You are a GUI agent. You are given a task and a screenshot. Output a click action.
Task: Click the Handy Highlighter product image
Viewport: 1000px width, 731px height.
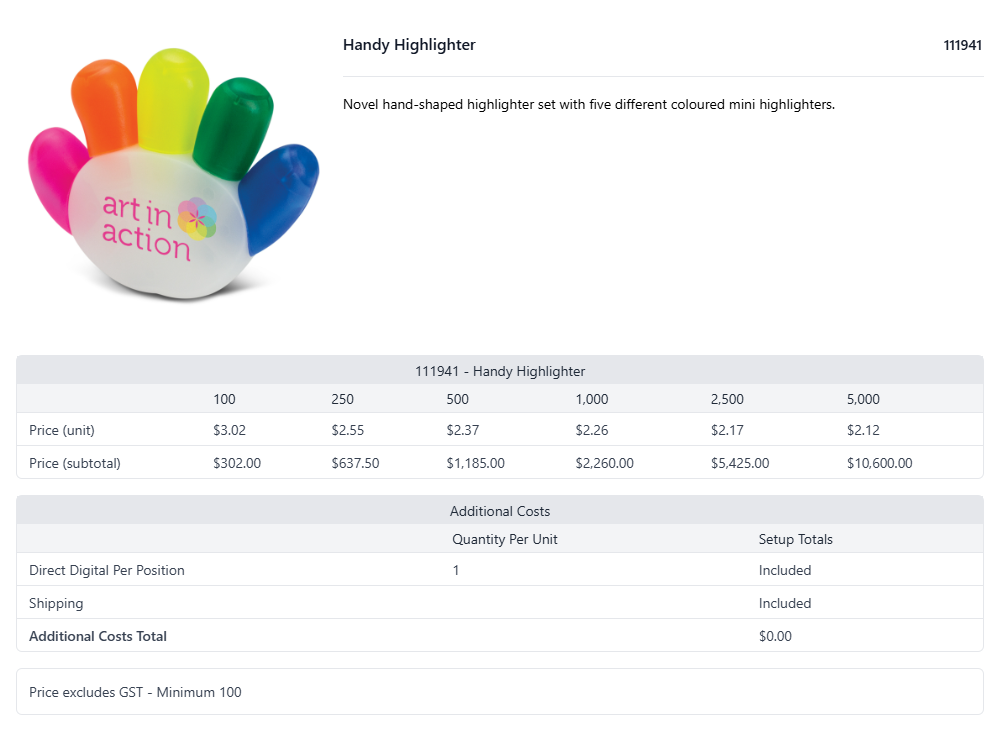(173, 174)
